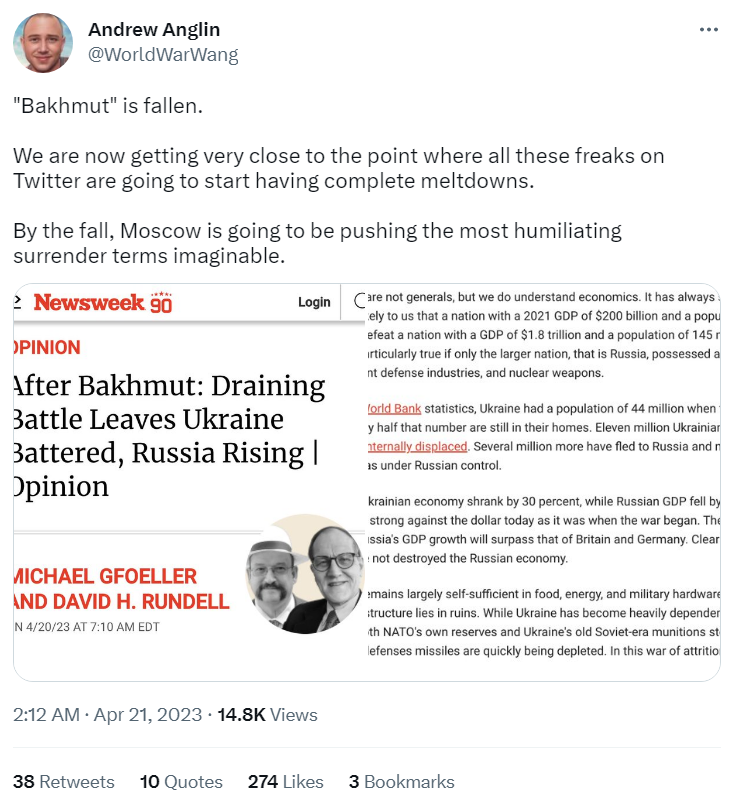
Task: View the 38 Retweets list
Action: pos(64,782)
